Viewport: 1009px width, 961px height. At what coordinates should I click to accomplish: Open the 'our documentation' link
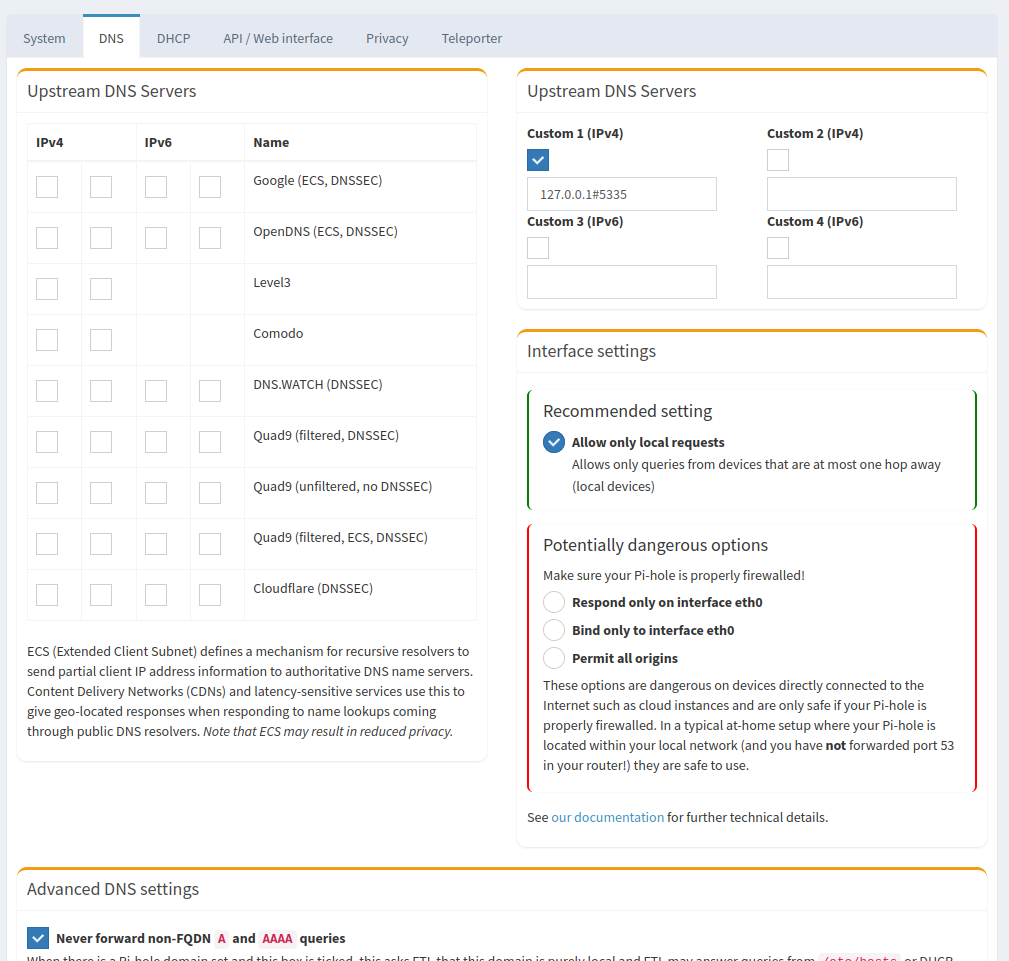[607, 817]
